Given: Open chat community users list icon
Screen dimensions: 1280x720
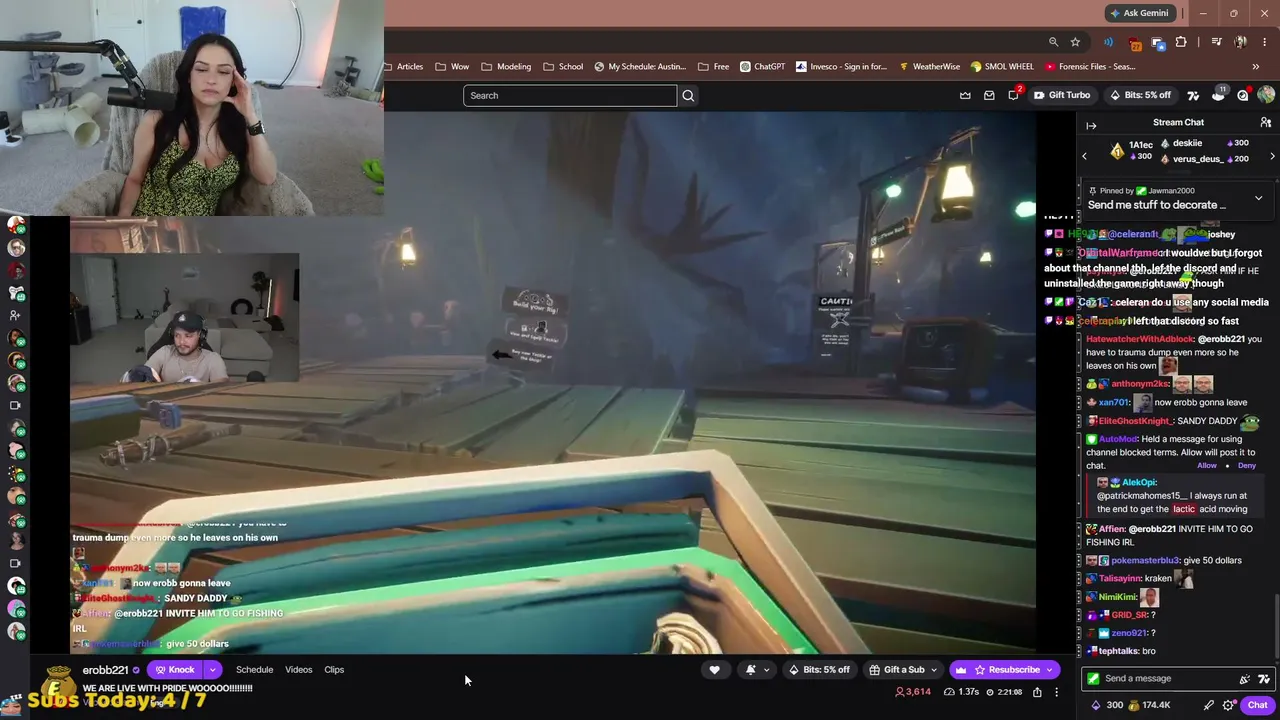Looking at the screenshot, I should point(1265,122).
